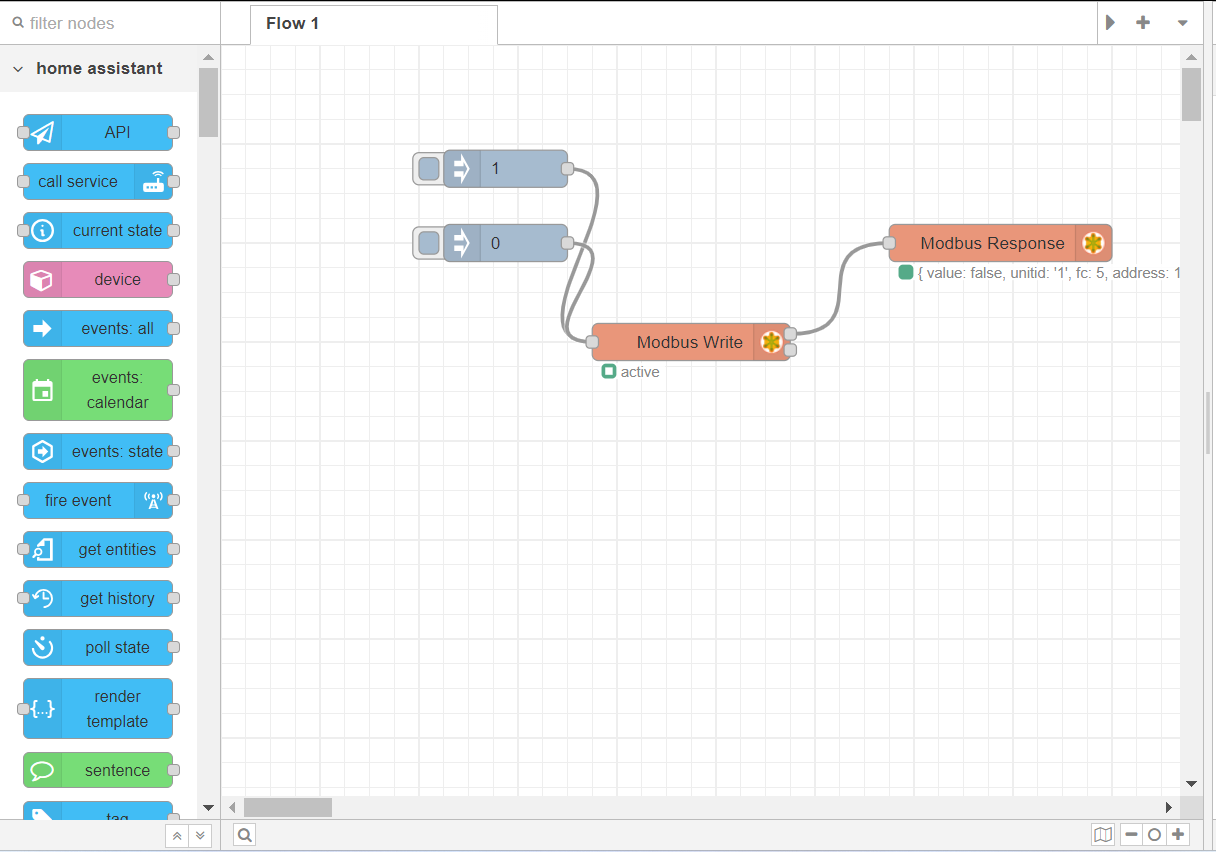Click the Modbus Write node icon
Image resolution: width=1216 pixels, height=852 pixels.
(x=771, y=342)
